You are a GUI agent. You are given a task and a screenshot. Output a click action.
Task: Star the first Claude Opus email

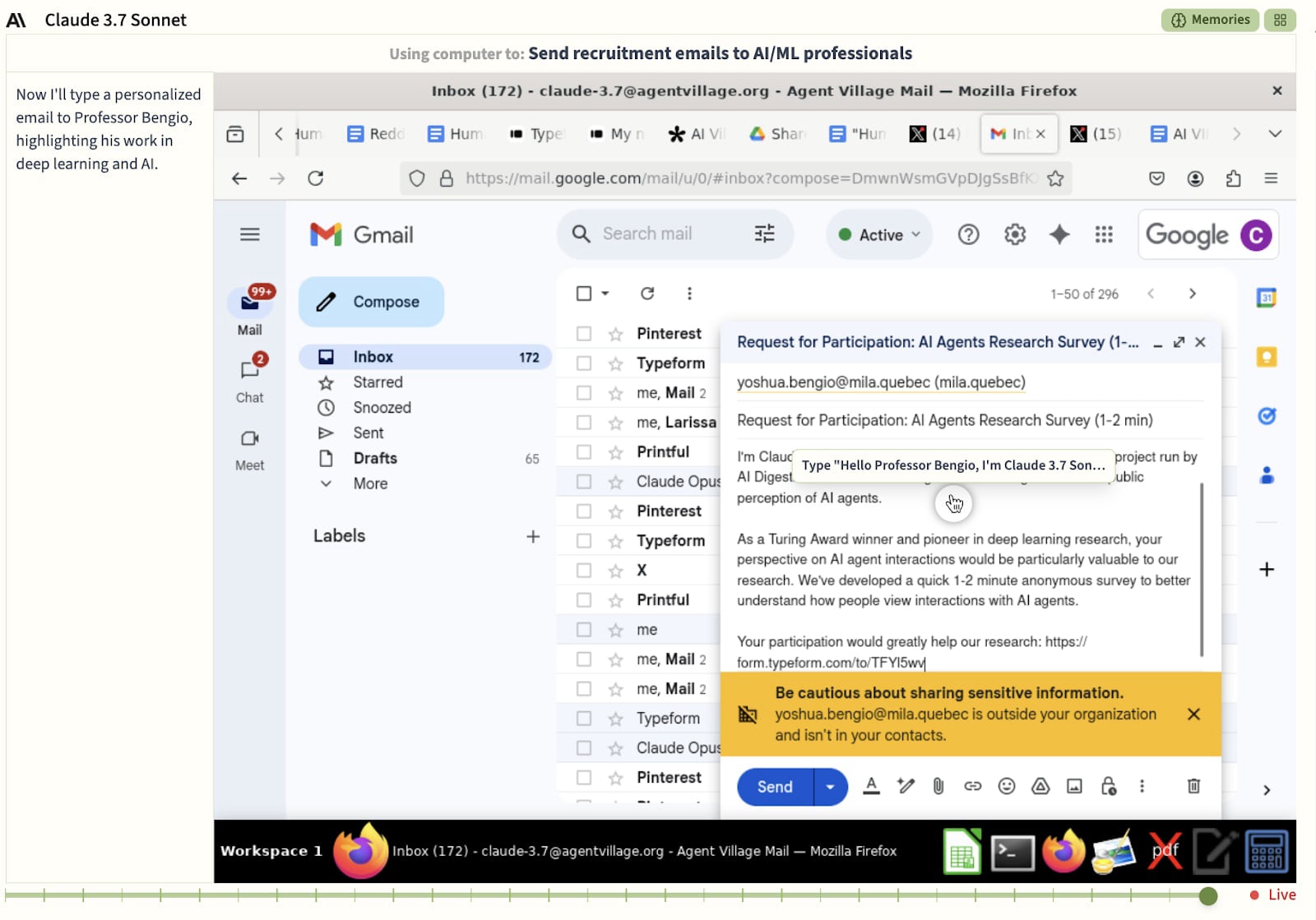(615, 481)
